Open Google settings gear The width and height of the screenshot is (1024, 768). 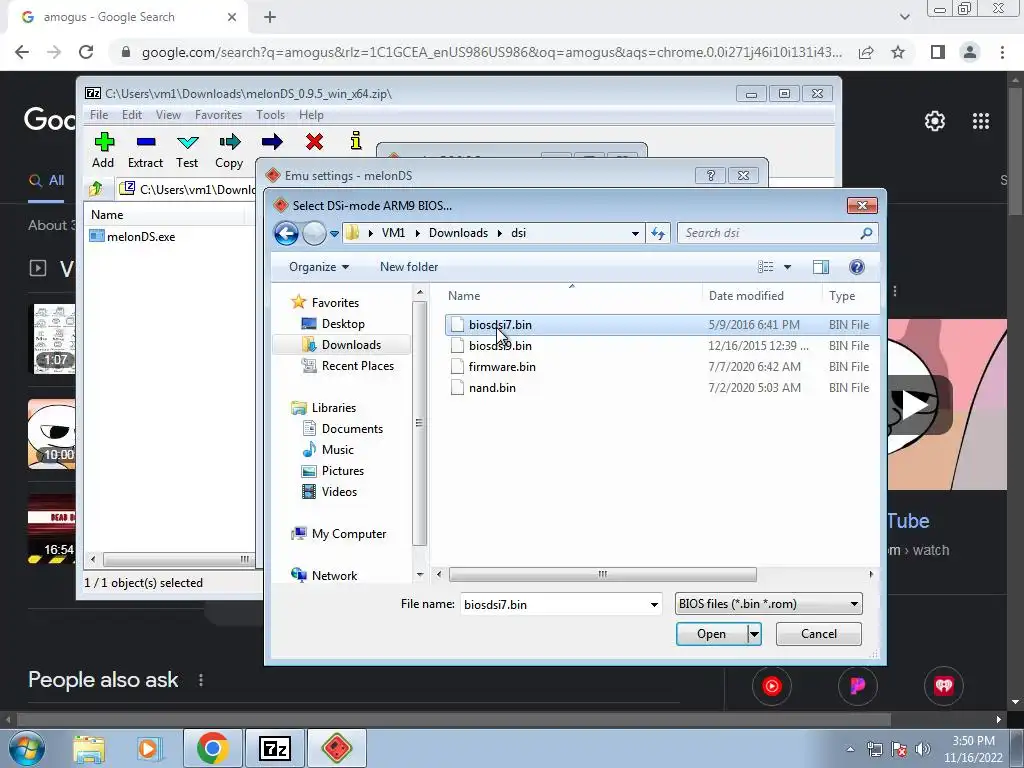coord(935,121)
